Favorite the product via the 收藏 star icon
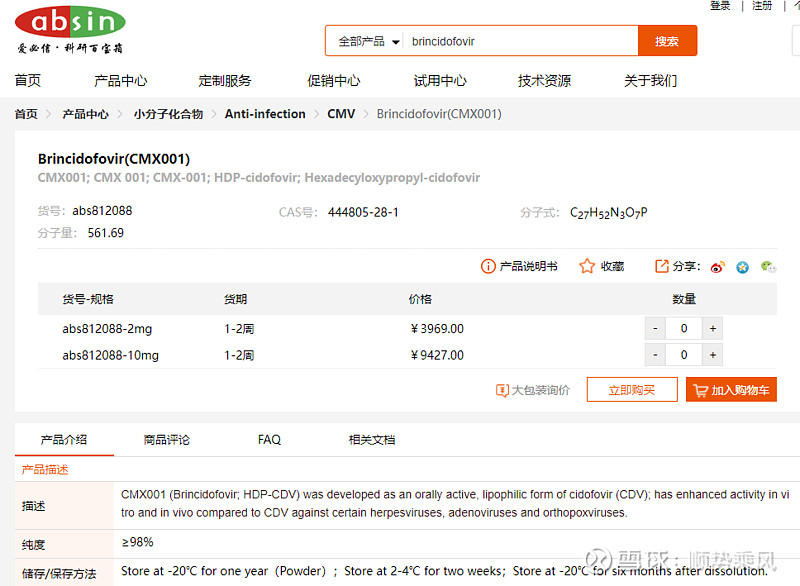 coord(587,266)
